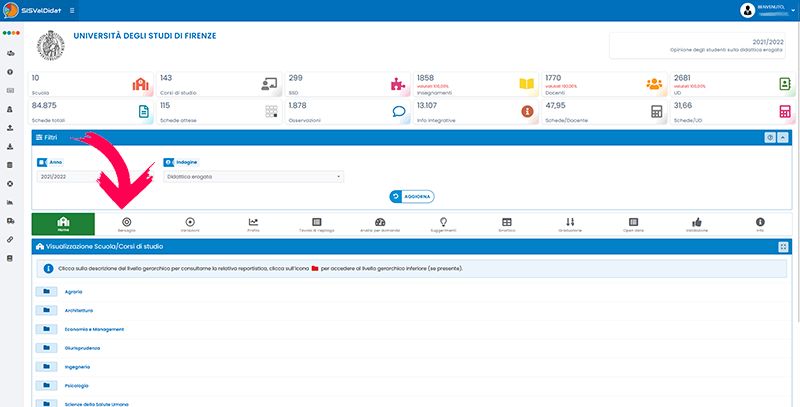Open the Bersaglio target tab
The width and height of the screenshot is (800, 407).
[x=126, y=222]
